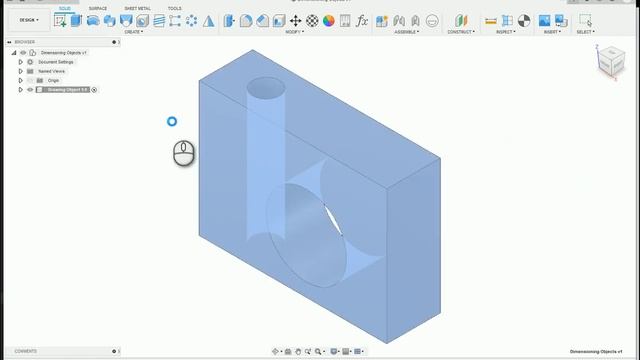The image size is (640, 360).
Task: Select the Sweep tool icon
Action: [x=109, y=20]
